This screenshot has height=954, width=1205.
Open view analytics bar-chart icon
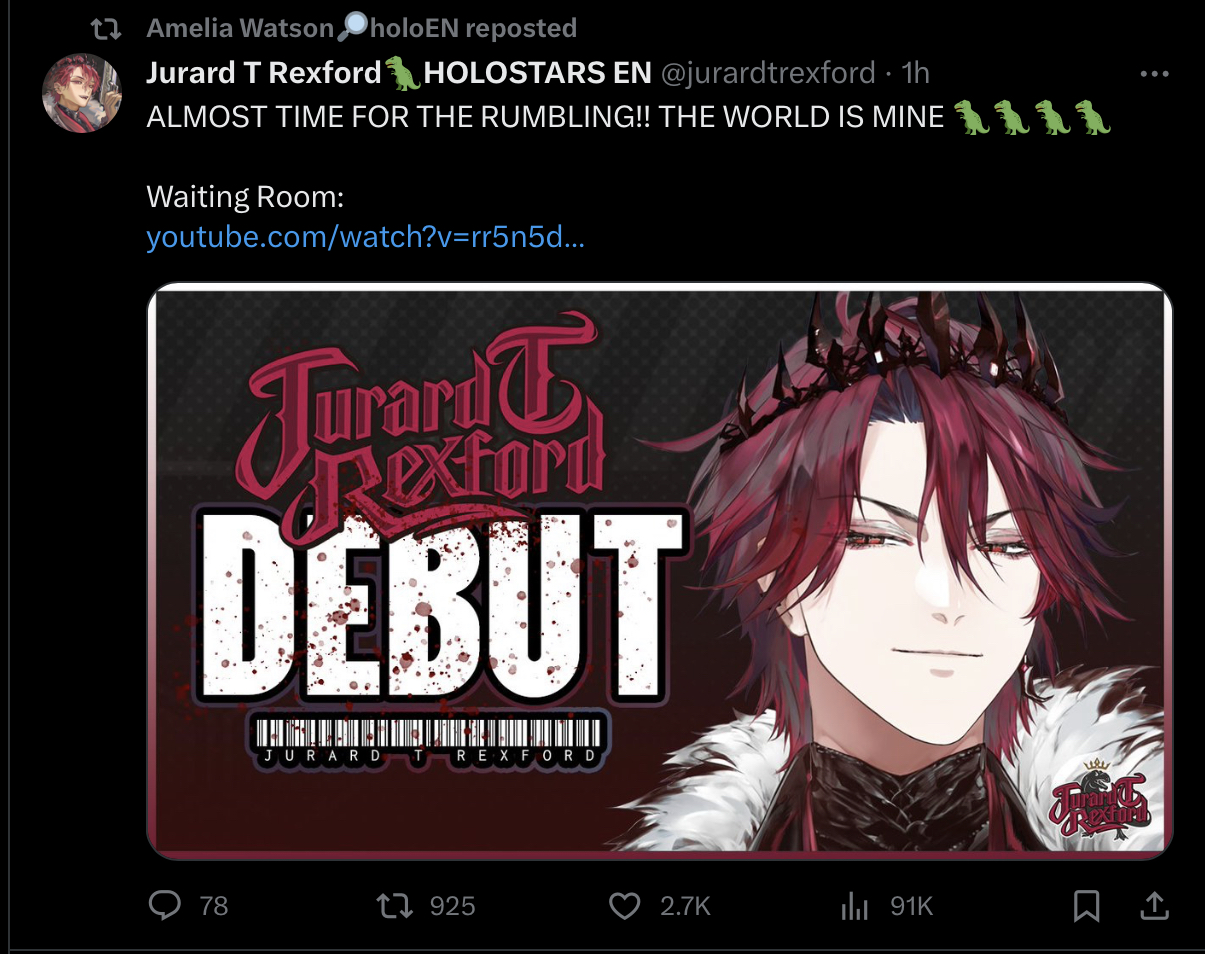pyautogui.click(x=854, y=907)
